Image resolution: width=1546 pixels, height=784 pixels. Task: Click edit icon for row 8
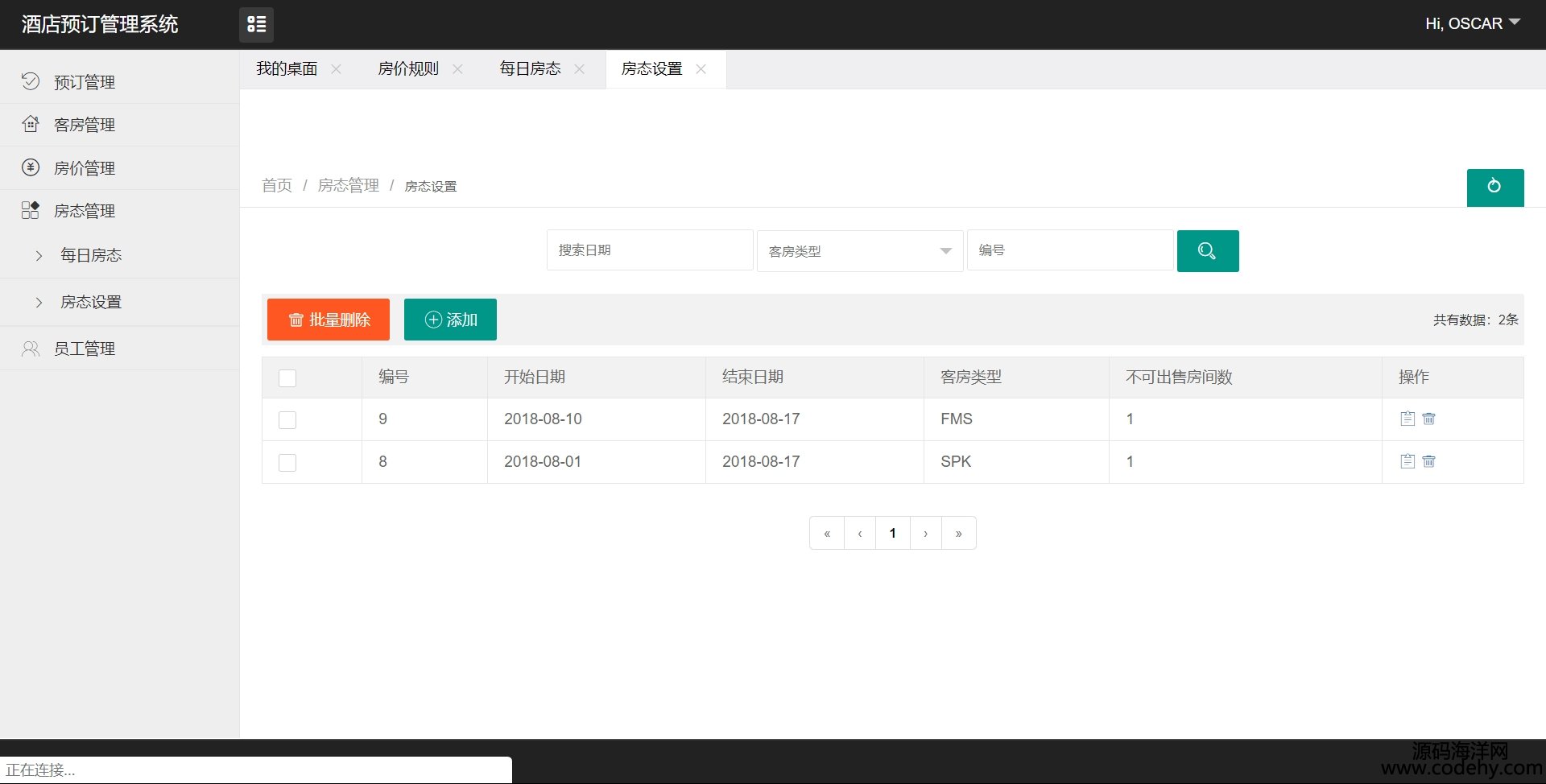pos(1408,461)
